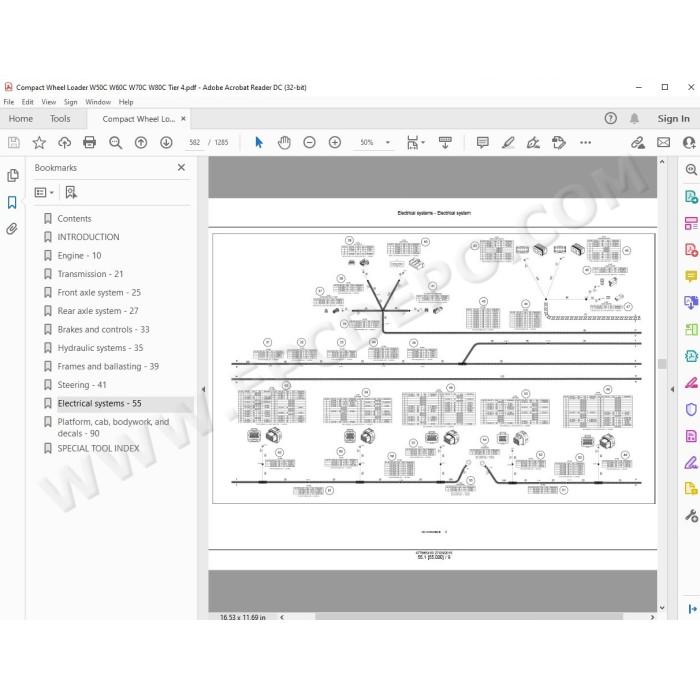Click the horizontal scrollbar at bottom

click(x=469, y=617)
